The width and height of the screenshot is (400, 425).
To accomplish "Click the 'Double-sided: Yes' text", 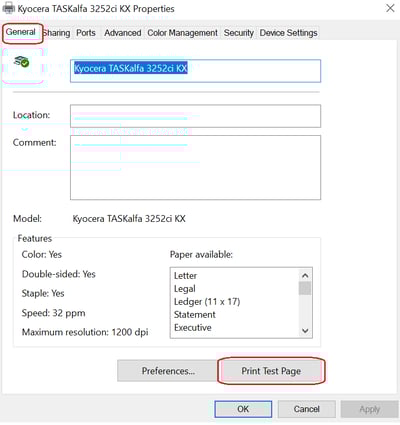I will tap(59, 274).
